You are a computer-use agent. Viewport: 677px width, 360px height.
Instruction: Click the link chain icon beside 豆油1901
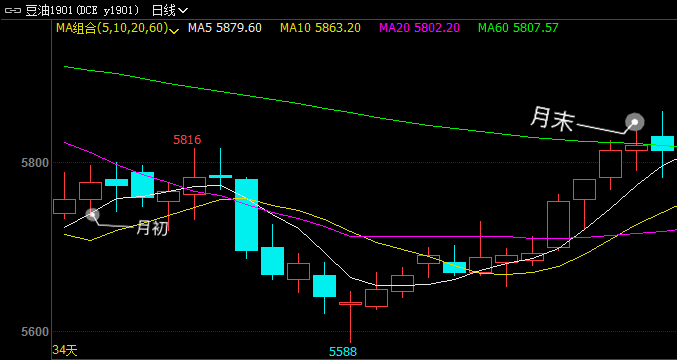pos(13,10)
